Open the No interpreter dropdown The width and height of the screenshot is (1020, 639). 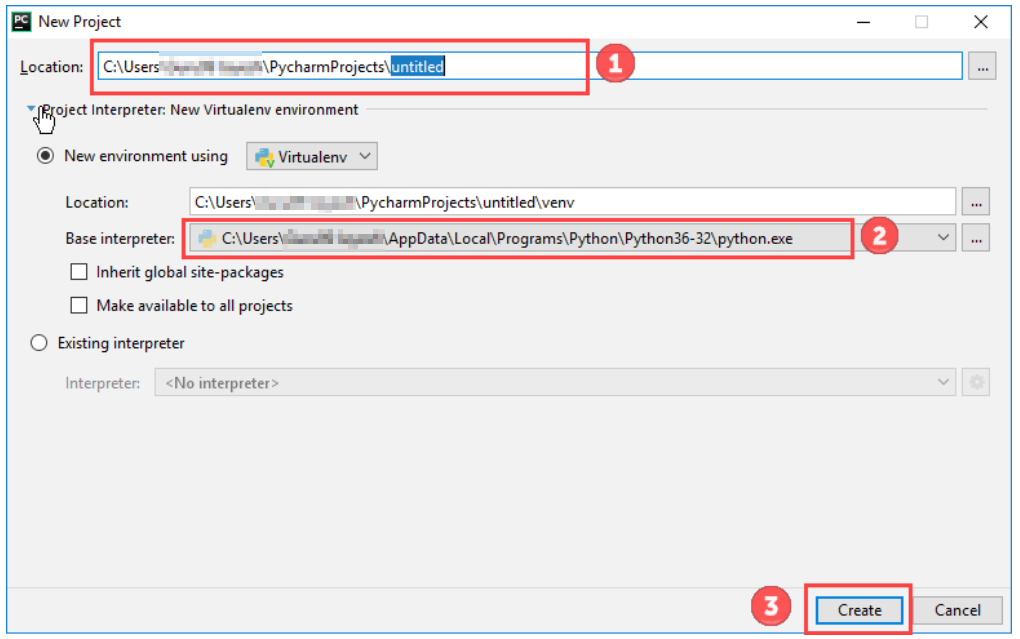click(x=555, y=383)
